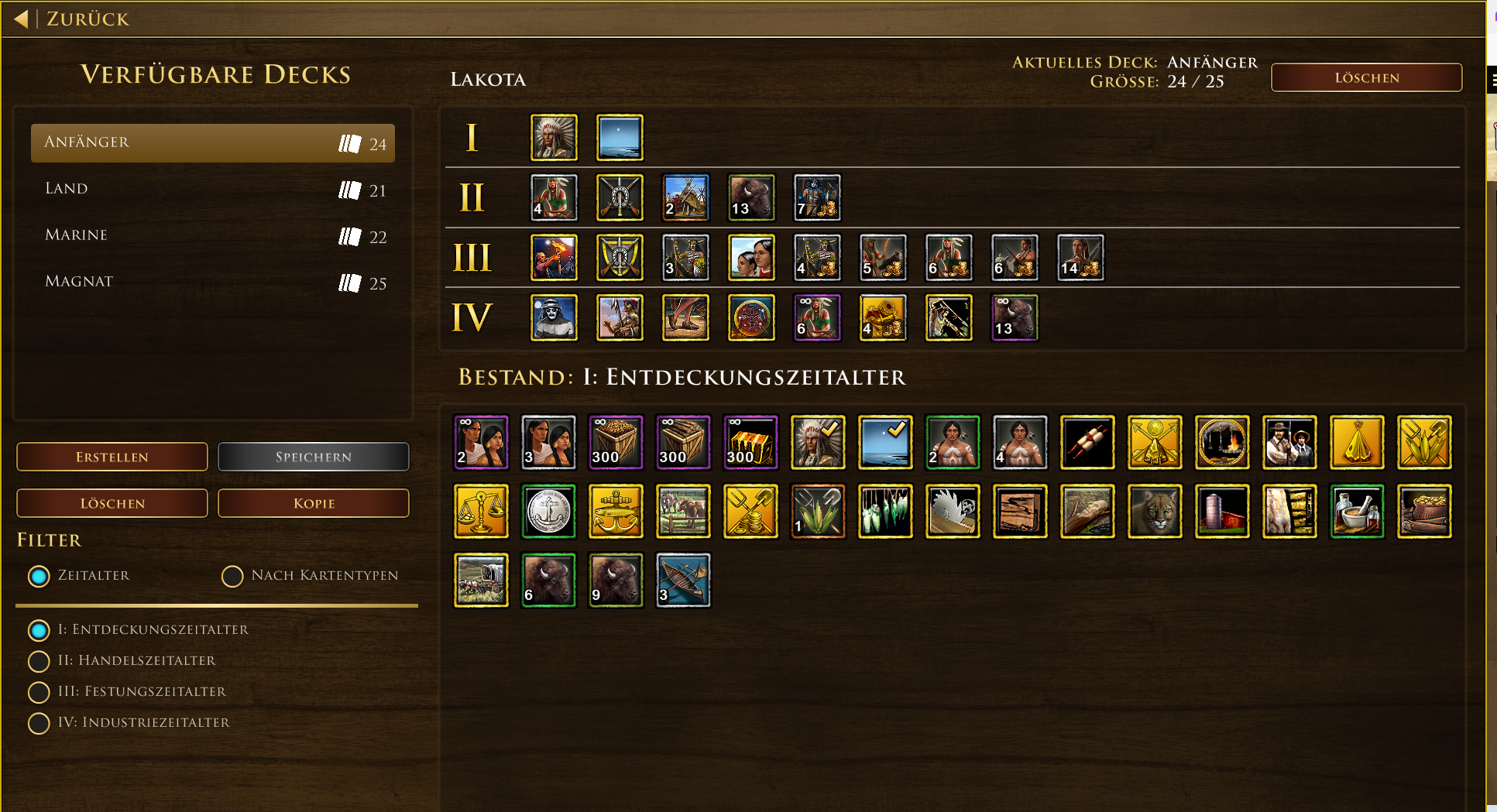Select the 13 bison card in Age II row
1497x812 pixels.
tap(751, 197)
